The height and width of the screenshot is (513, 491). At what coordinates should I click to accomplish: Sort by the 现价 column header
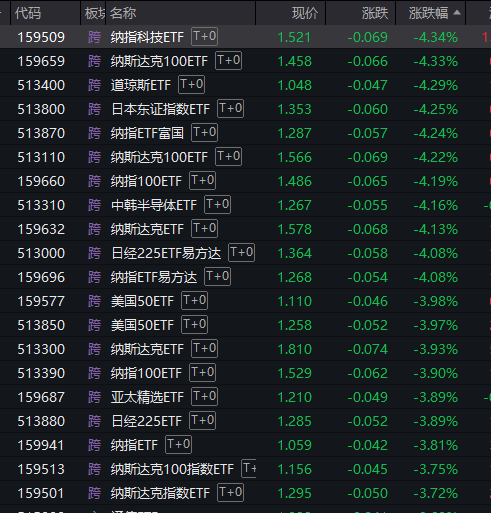click(x=305, y=13)
